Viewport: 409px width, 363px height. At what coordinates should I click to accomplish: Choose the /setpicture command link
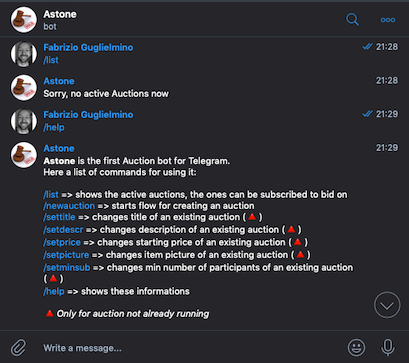point(66,255)
